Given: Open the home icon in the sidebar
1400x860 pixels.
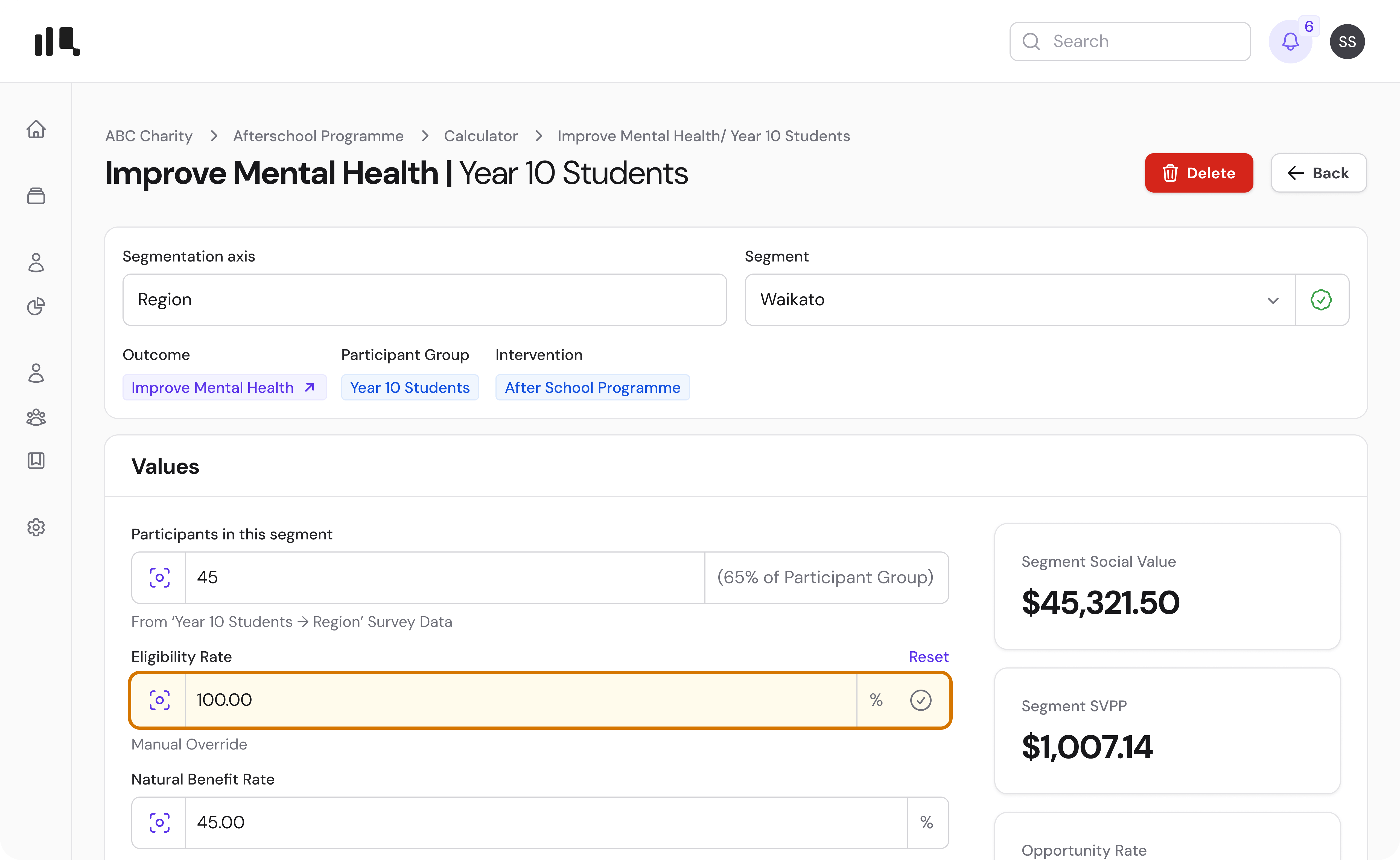Looking at the screenshot, I should (x=36, y=129).
